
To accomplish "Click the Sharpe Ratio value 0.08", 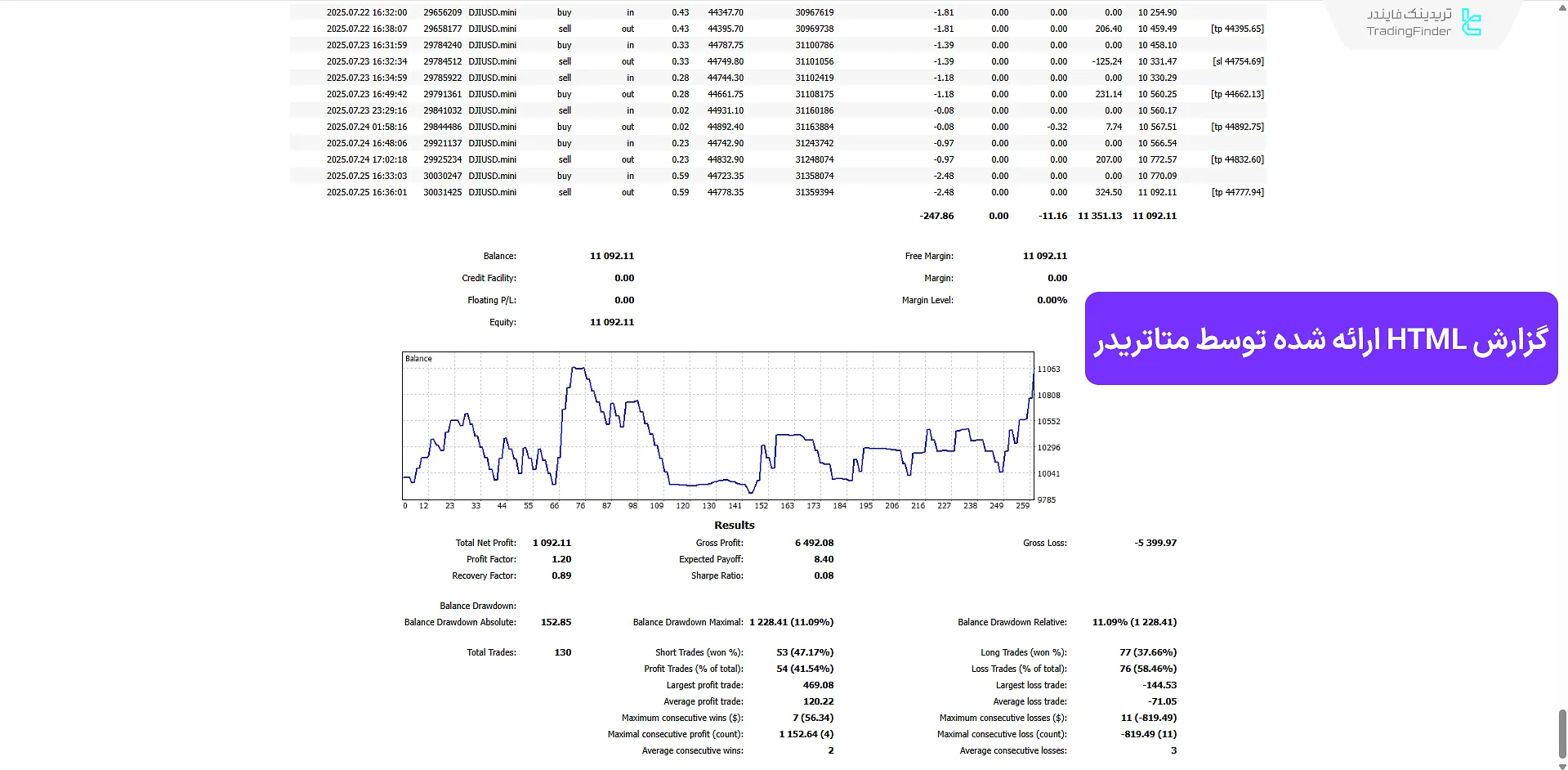I will pos(823,575).
